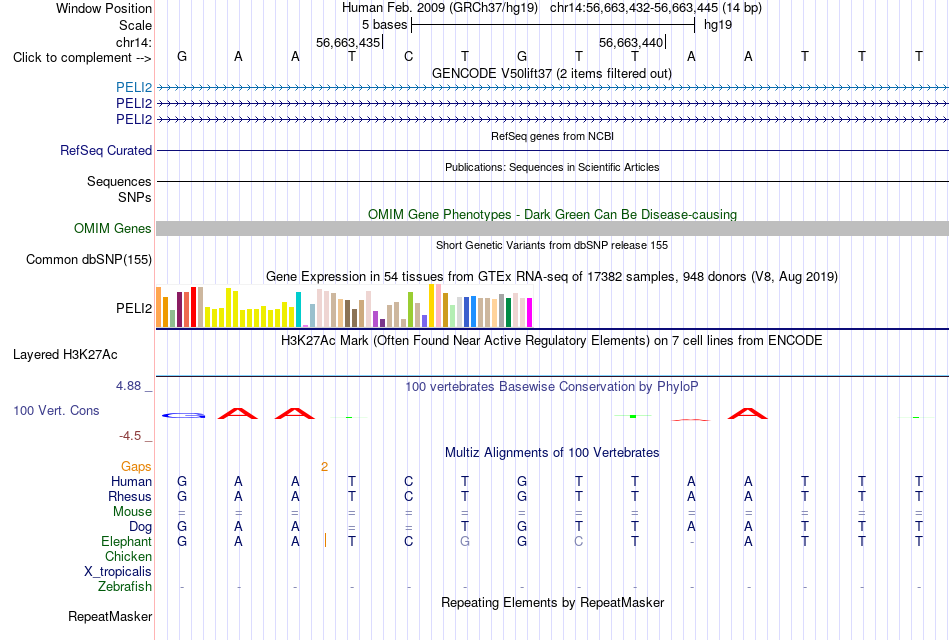Image resolution: width=950 pixels, height=640 pixels.
Task: Click the GENCODE V50lift37 track title
Action: tap(552, 73)
